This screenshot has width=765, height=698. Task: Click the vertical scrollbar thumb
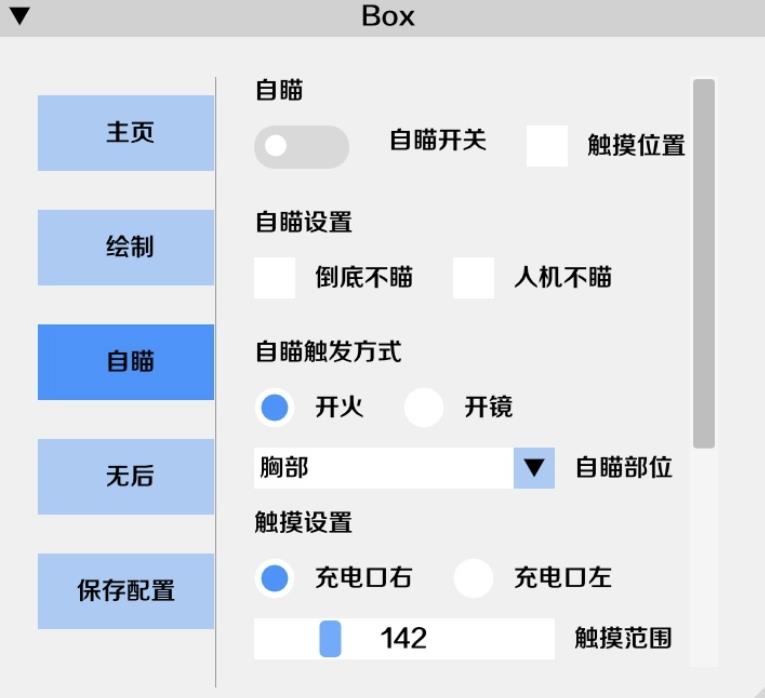704,263
